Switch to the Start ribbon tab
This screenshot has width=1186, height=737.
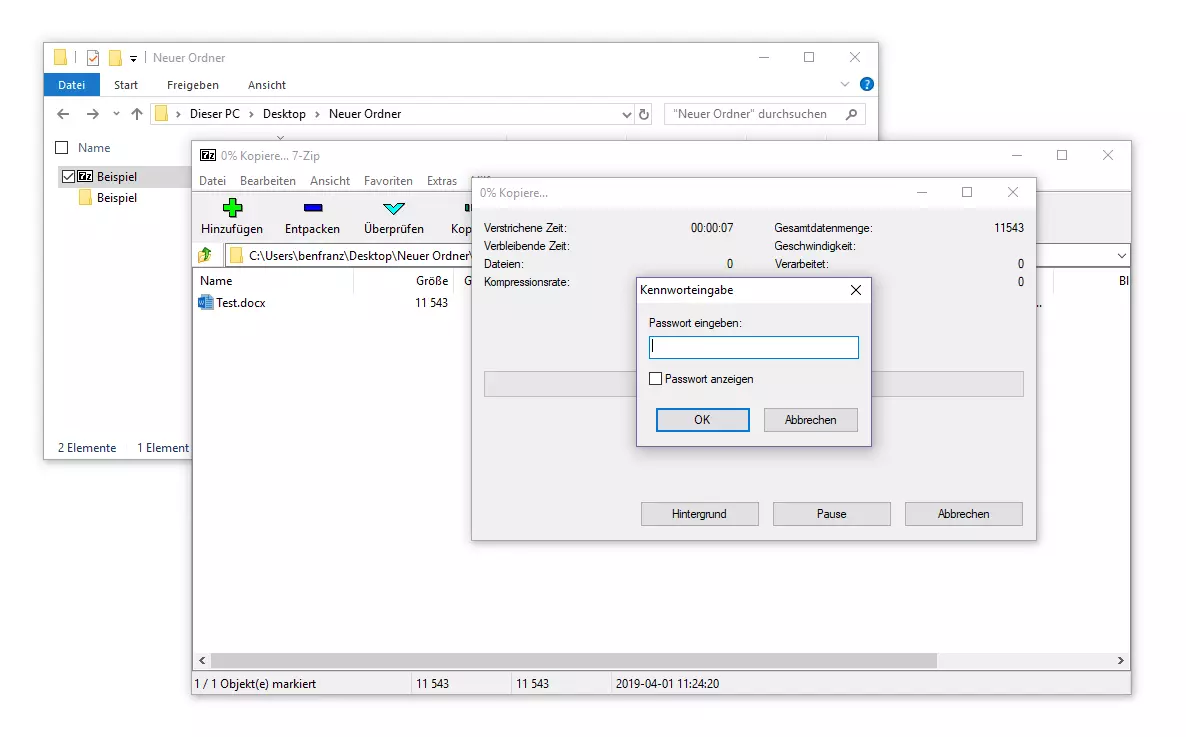(126, 85)
